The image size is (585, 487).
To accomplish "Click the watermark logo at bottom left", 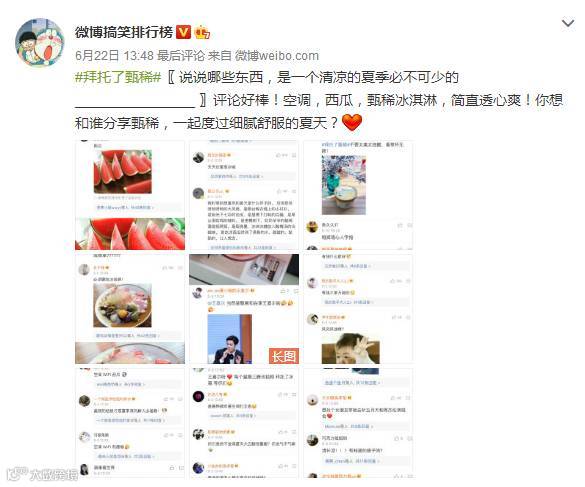I will coord(43,474).
